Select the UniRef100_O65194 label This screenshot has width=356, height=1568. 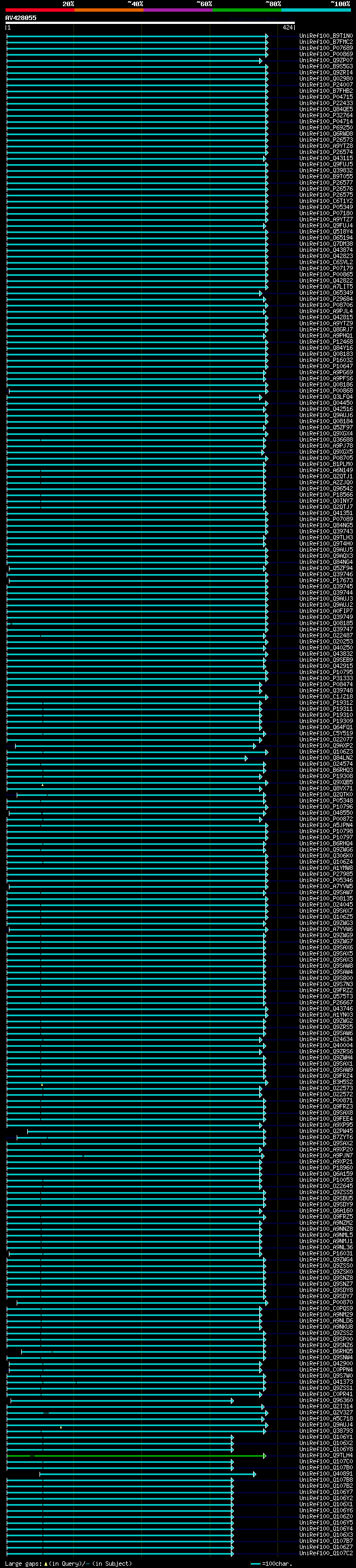[x=325, y=238]
